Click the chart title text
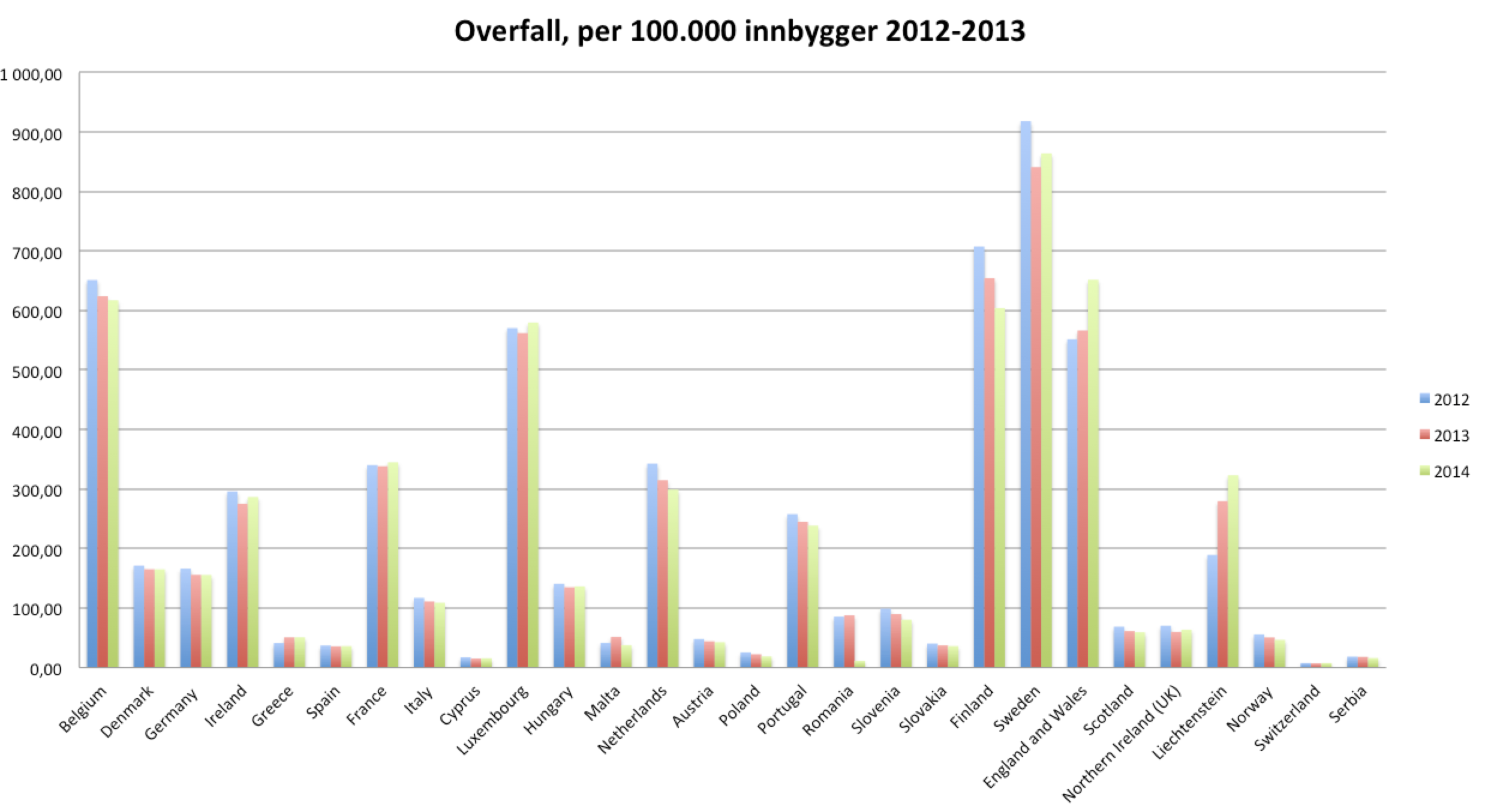 [x=740, y=31]
